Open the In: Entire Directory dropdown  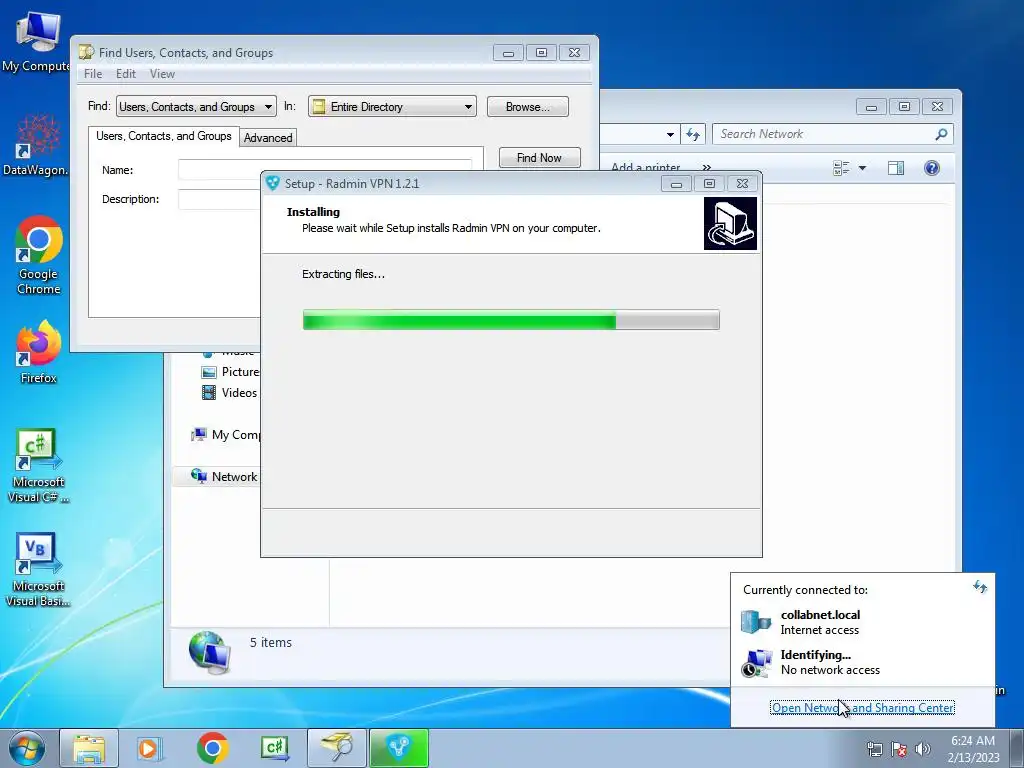tap(392, 106)
